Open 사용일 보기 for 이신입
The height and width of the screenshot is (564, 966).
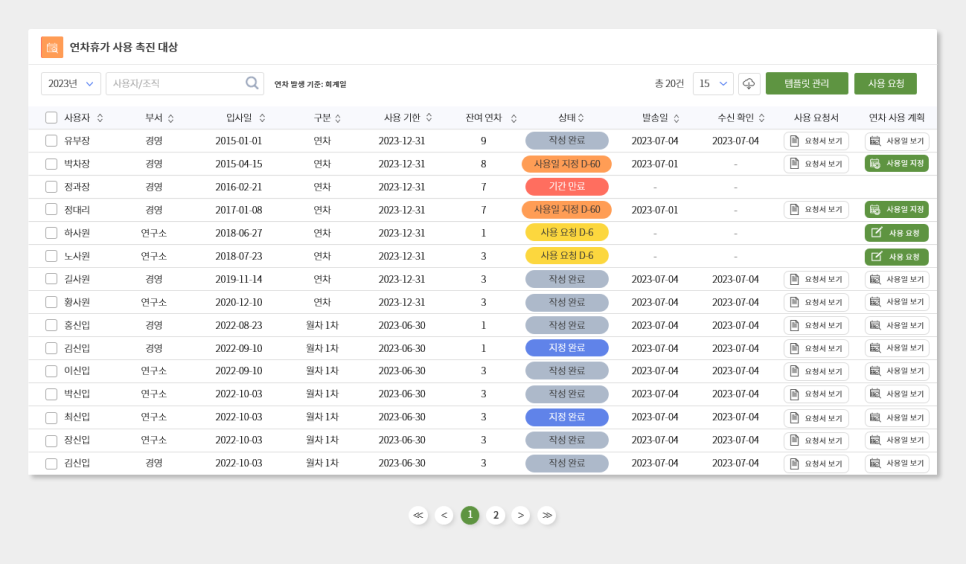tap(897, 371)
